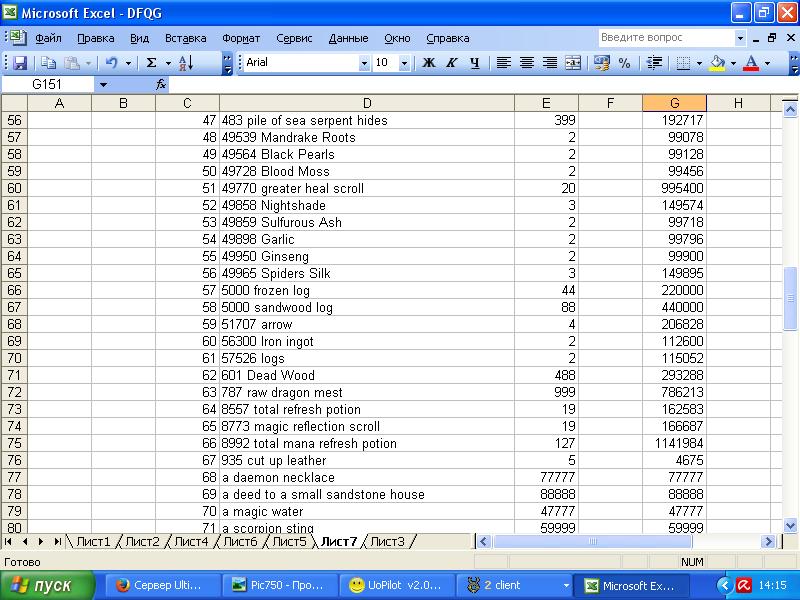Open the Правка menu
This screenshot has height=600, width=800.
click(x=95, y=38)
